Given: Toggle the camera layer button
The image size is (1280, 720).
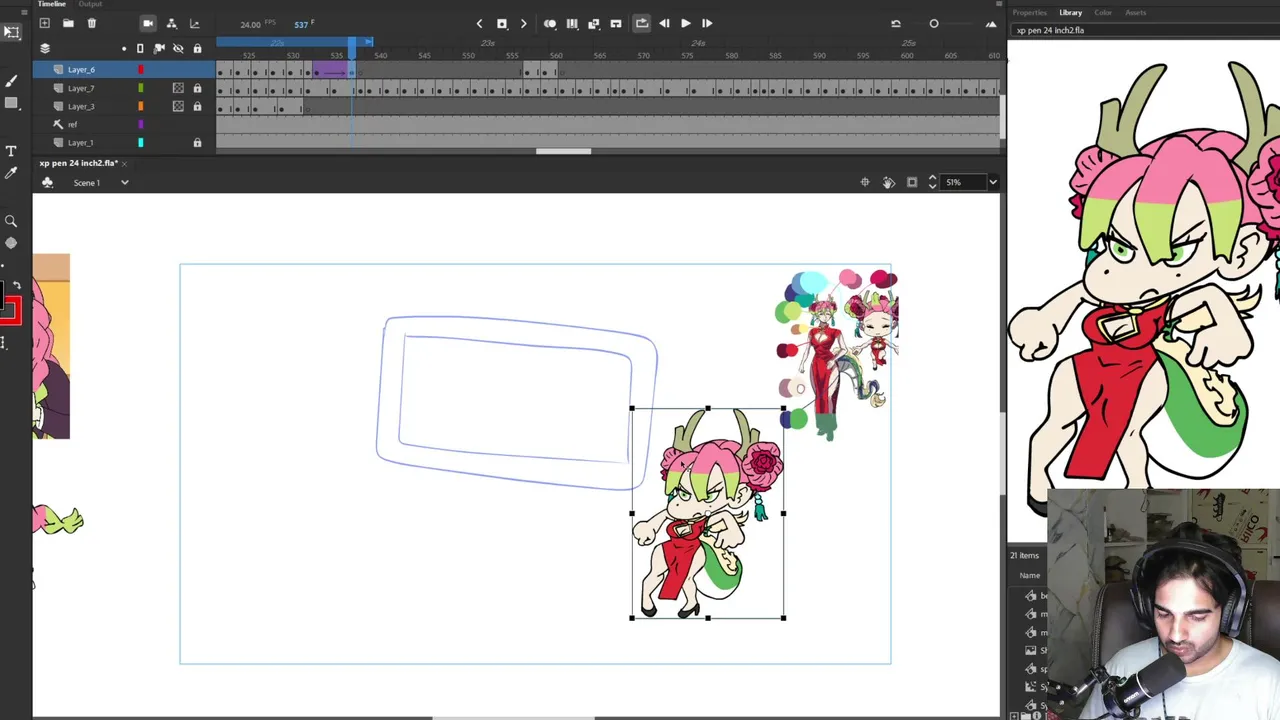Looking at the screenshot, I should pos(148,23).
